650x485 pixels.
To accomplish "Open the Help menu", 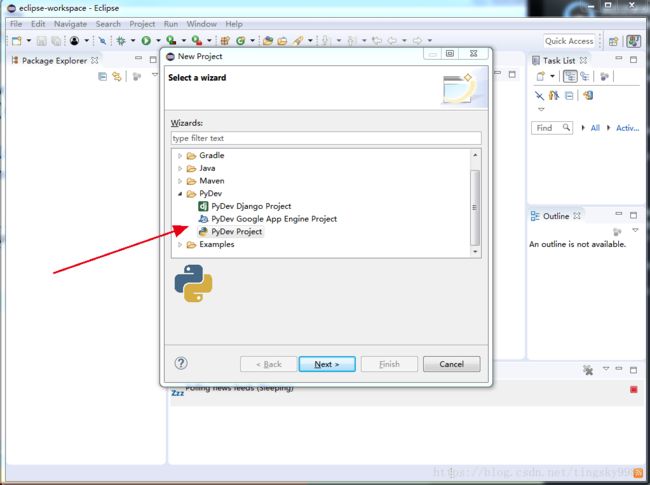I will [x=234, y=24].
